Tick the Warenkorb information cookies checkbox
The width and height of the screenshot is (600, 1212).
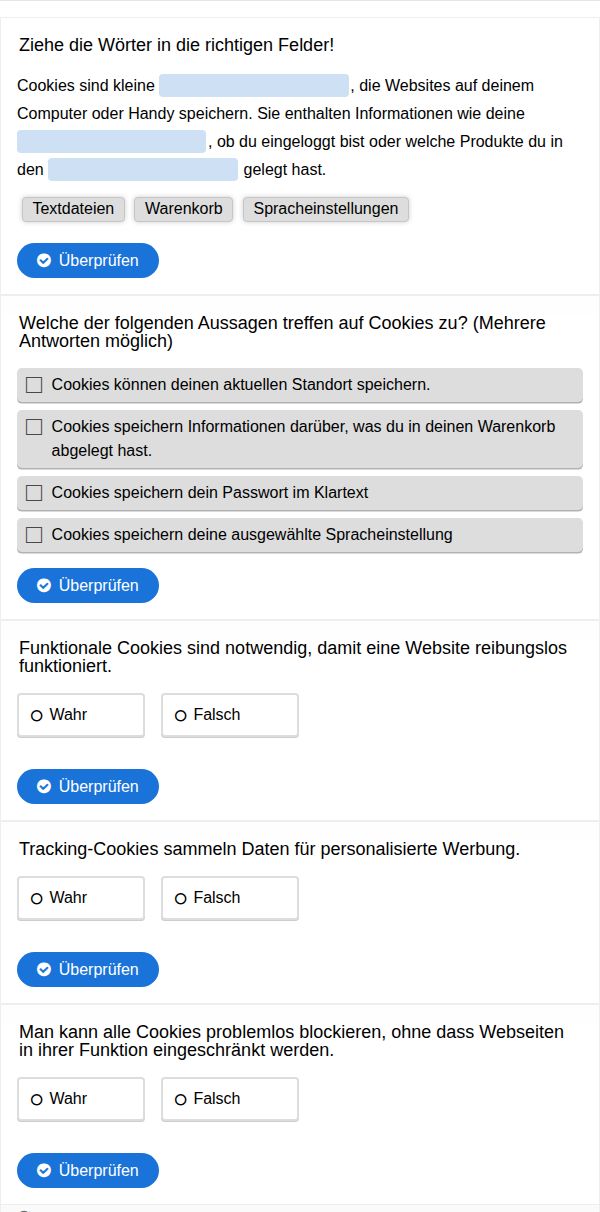click(x=34, y=427)
